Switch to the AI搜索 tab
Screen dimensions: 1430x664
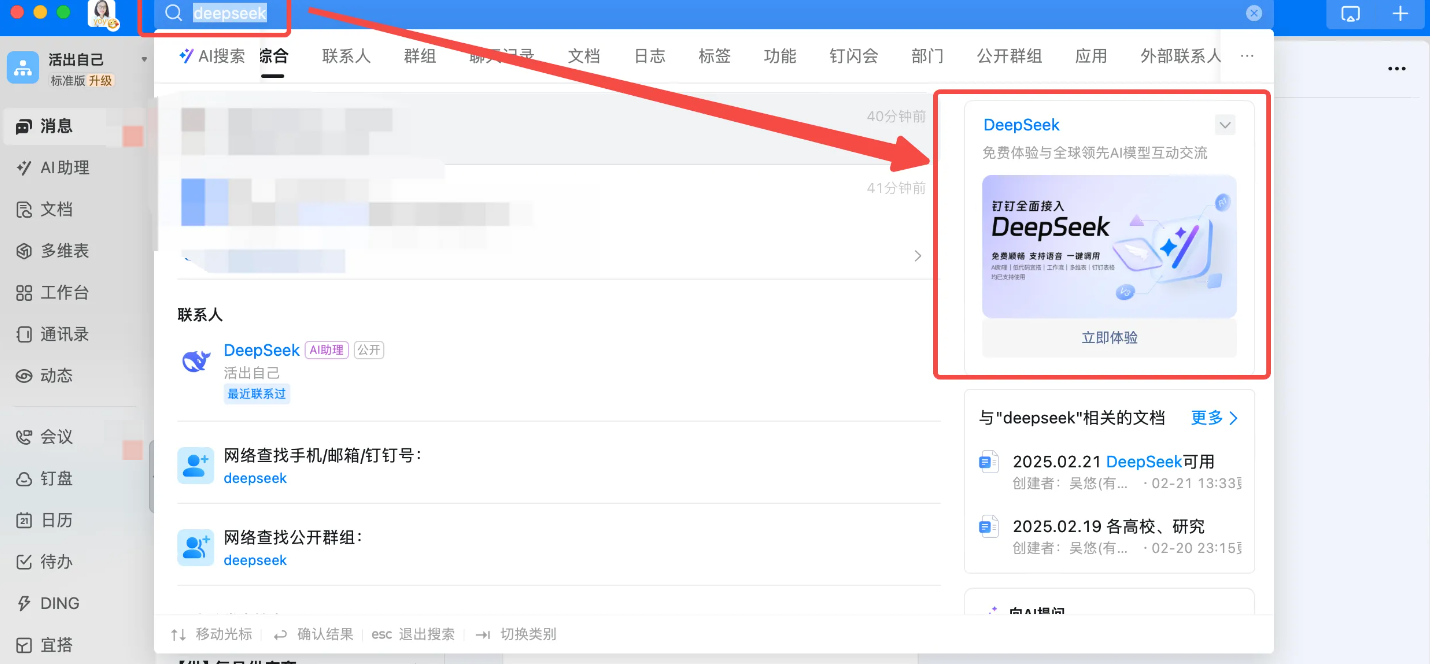(x=211, y=56)
